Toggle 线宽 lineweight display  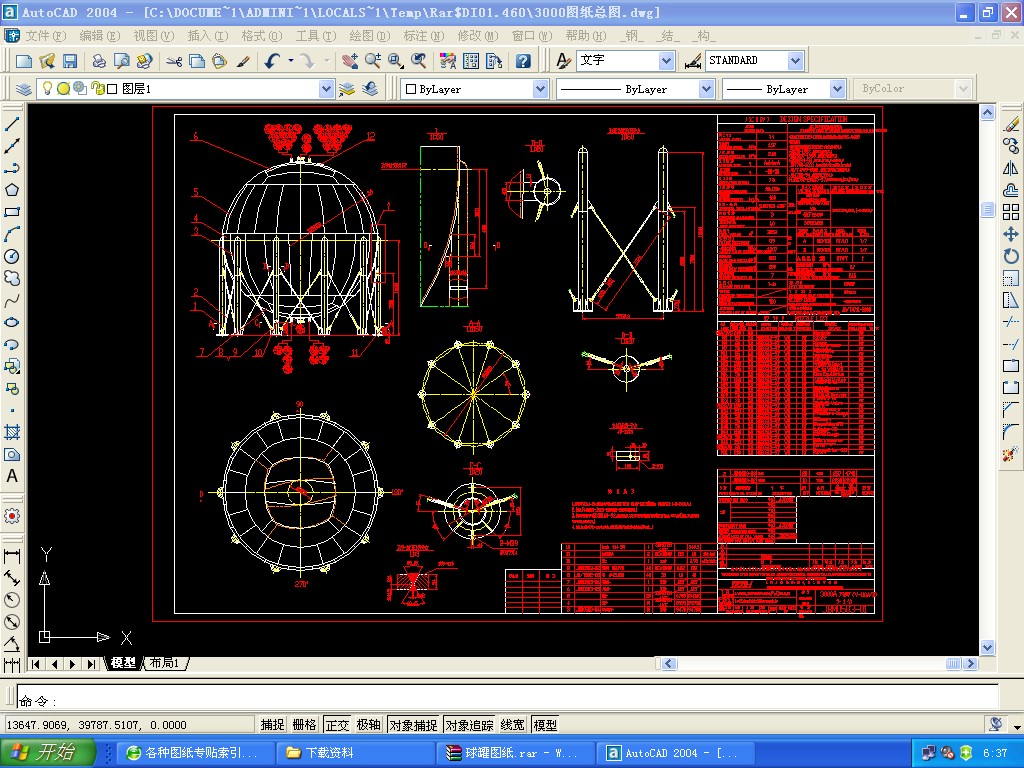pos(513,725)
